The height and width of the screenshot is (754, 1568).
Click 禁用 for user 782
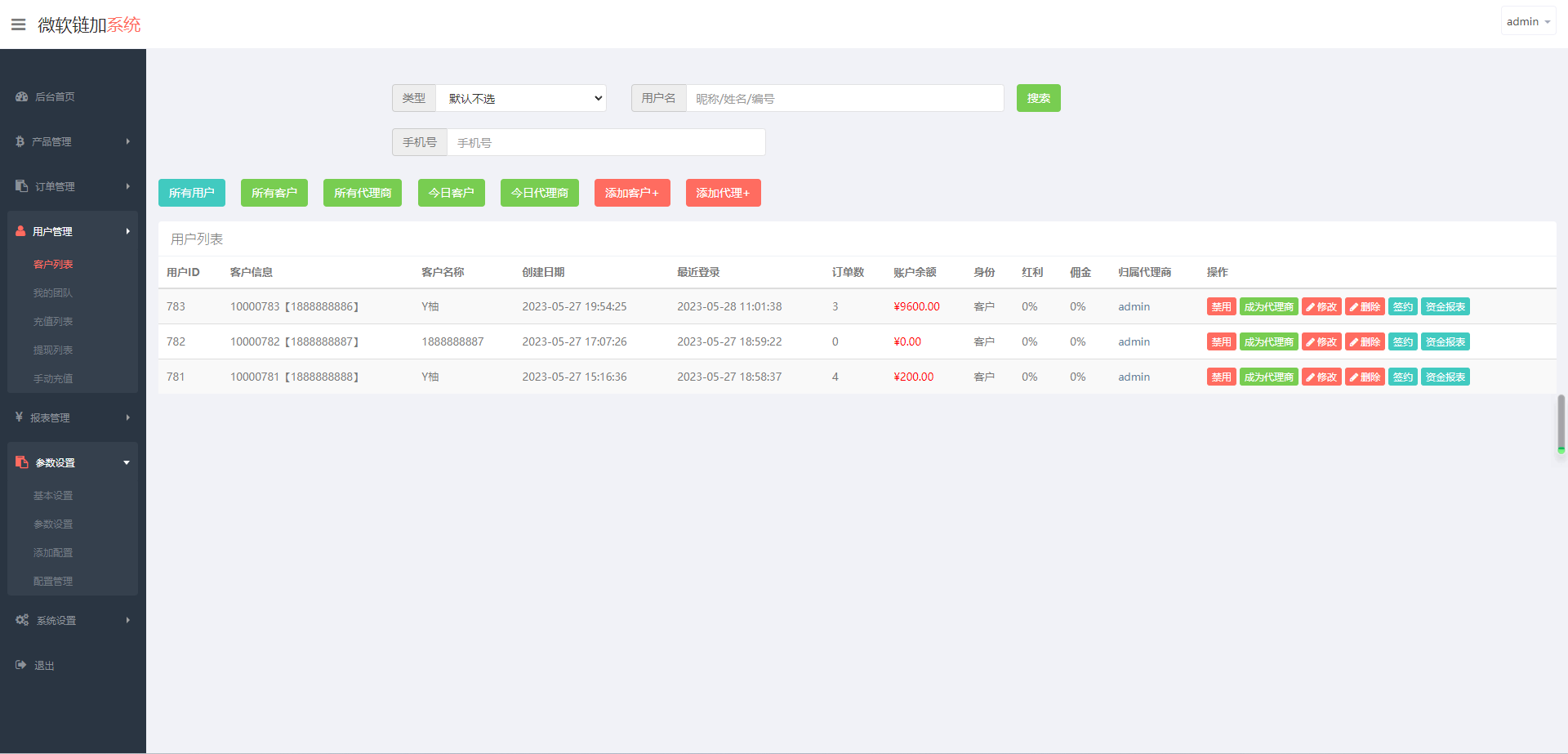click(x=1222, y=341)
